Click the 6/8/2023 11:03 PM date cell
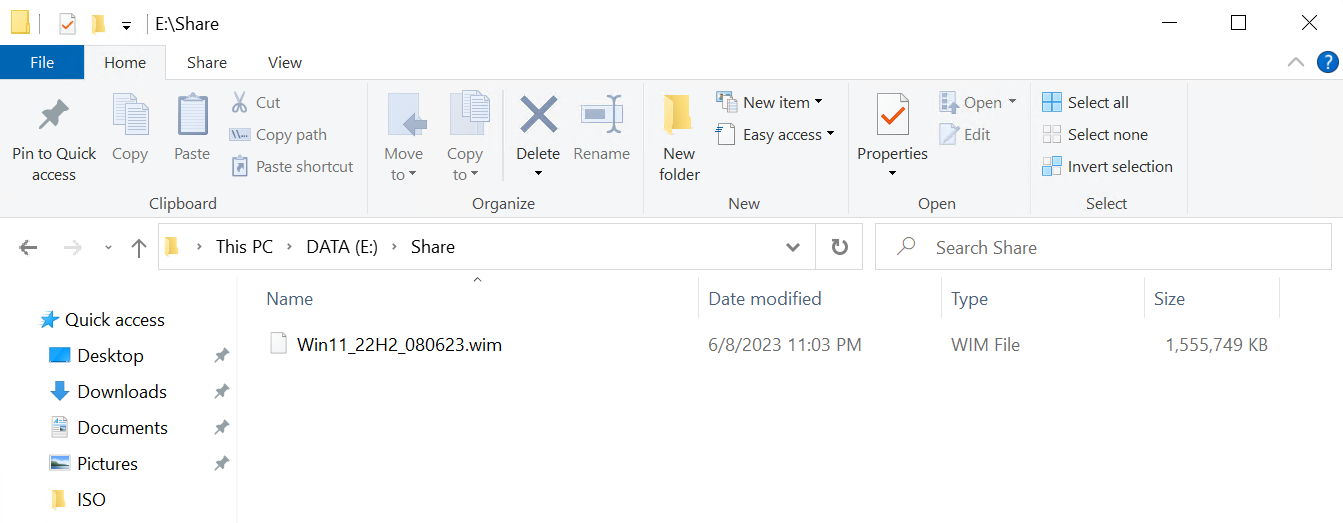Screen dimensions: 1343x523 tap(785, 345)
